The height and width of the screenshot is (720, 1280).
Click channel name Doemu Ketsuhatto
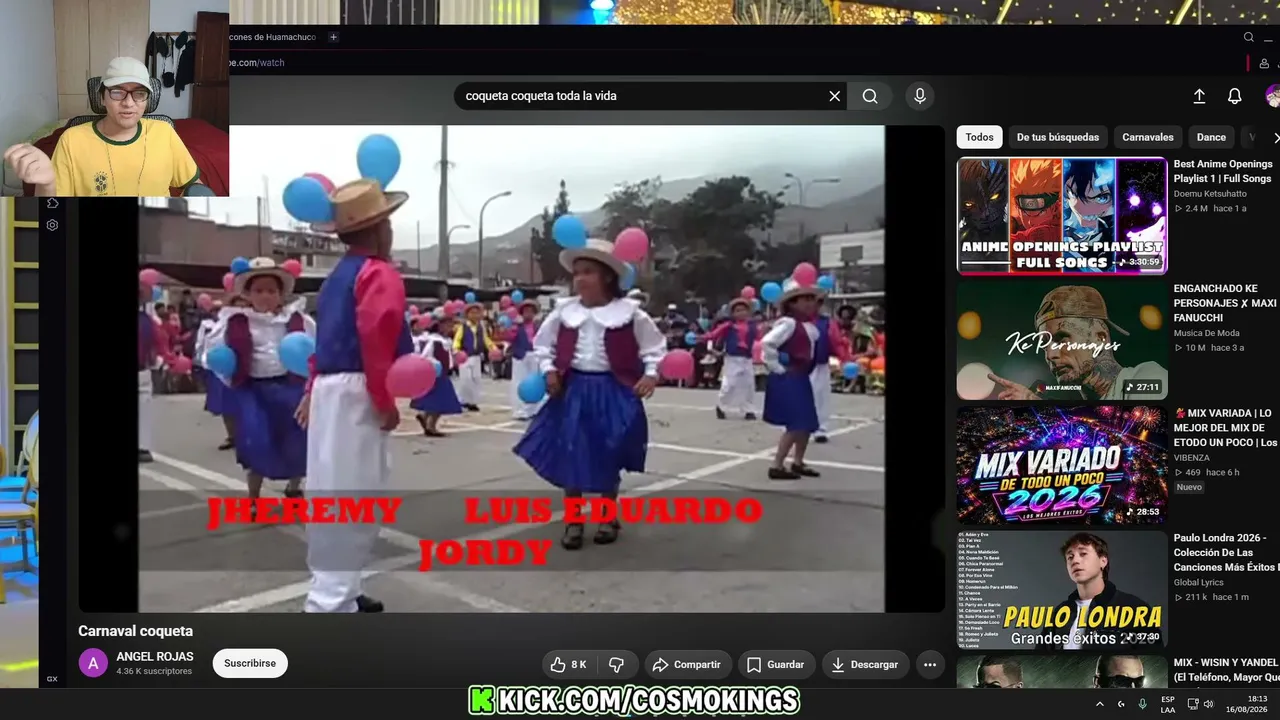(x=1210, y=194)
